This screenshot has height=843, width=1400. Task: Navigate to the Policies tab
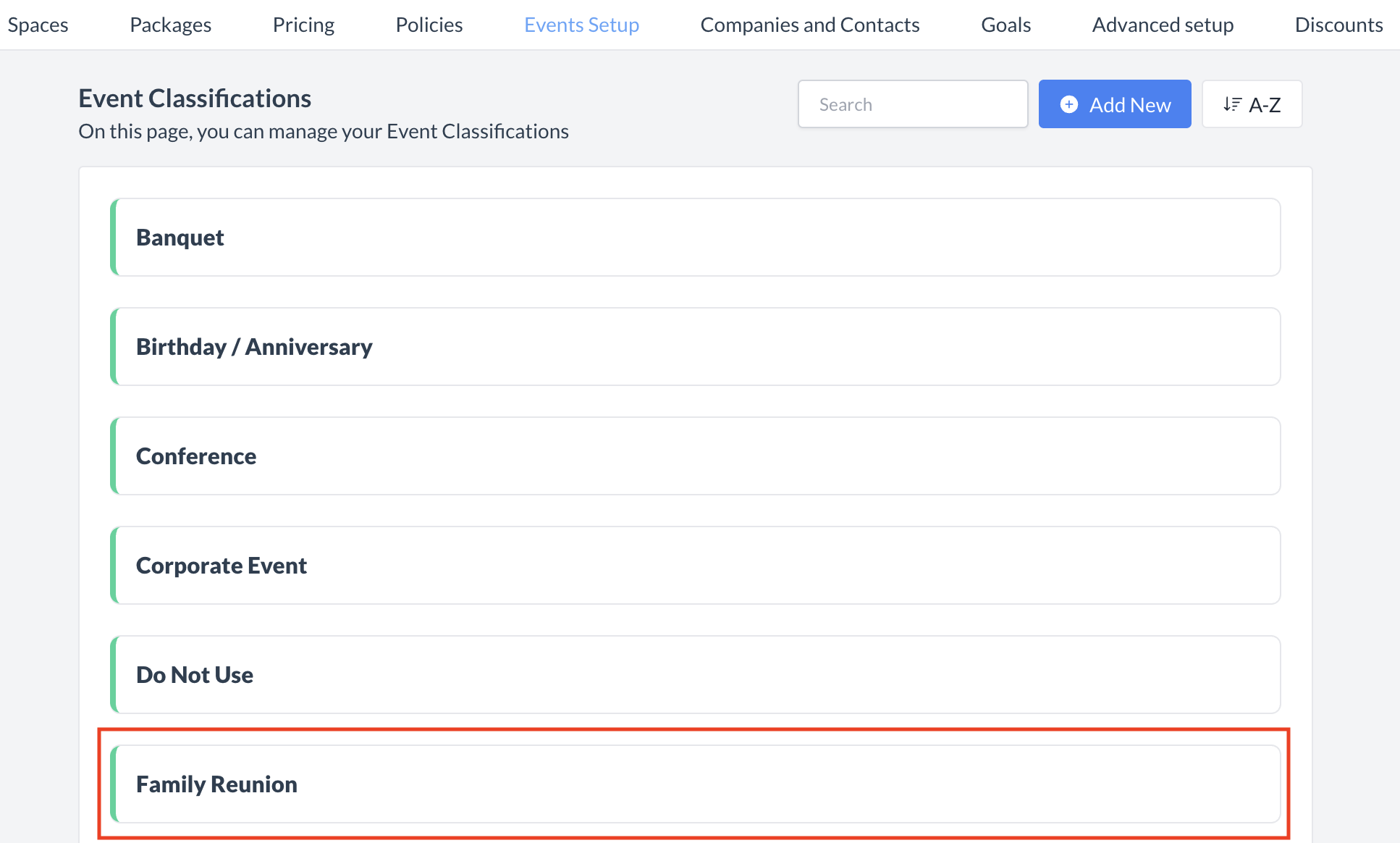429,24
